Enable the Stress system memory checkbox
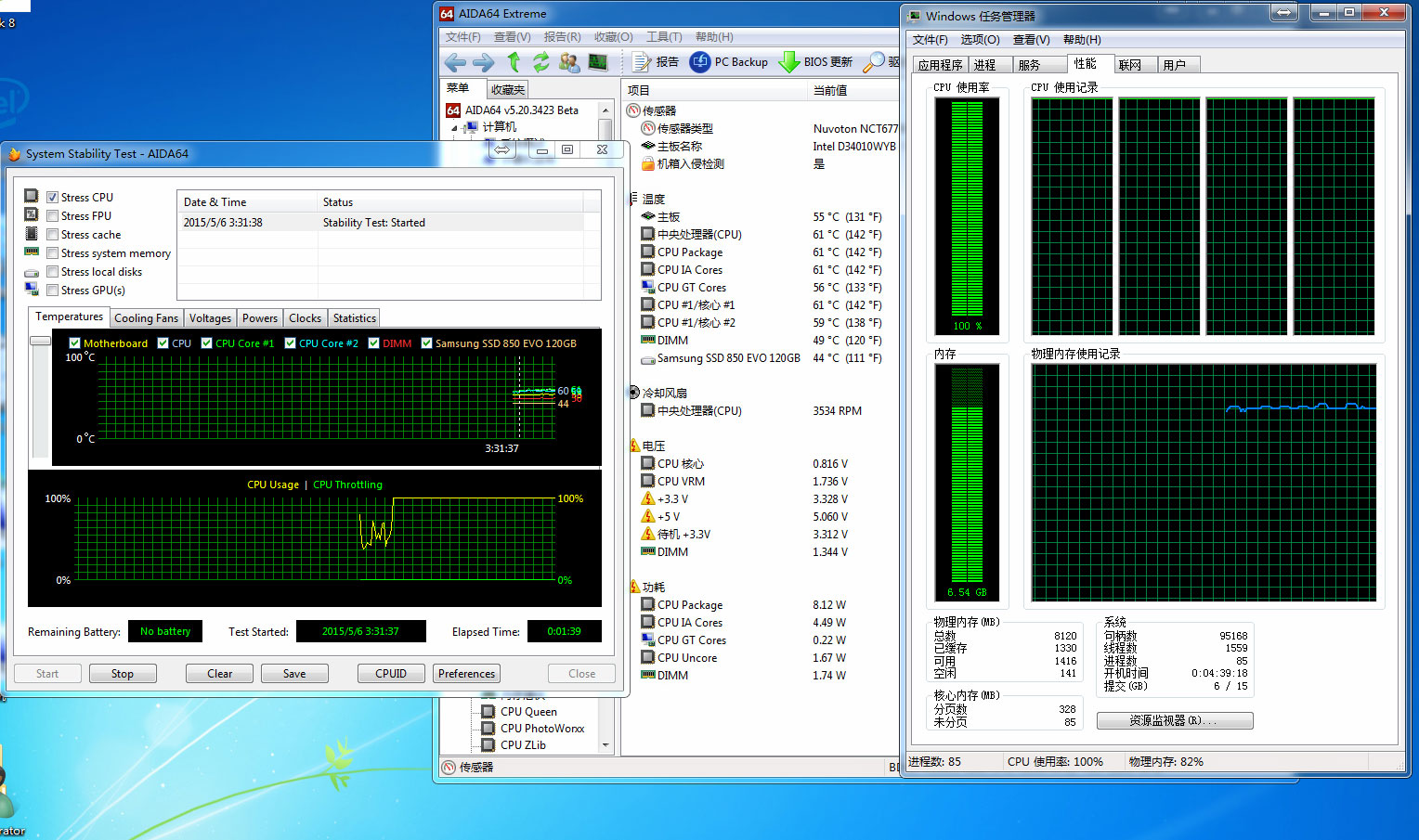The image size is (1419, 840). [x=53, y=253]
